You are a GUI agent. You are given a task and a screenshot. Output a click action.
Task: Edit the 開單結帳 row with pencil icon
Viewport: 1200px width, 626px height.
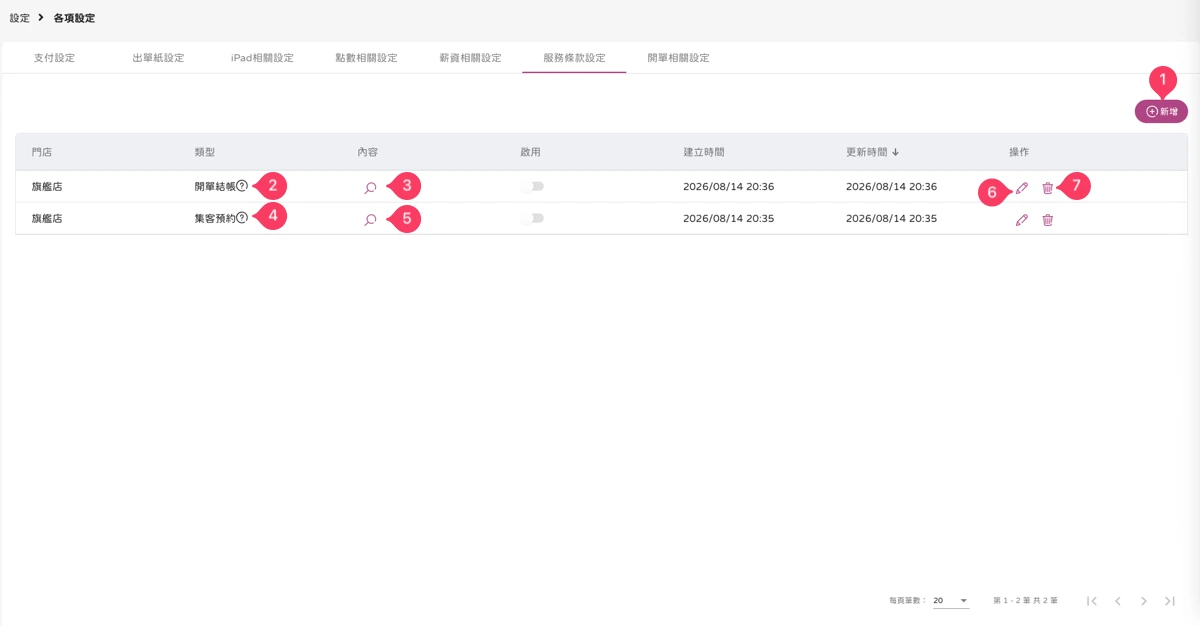coord(1021,188)
